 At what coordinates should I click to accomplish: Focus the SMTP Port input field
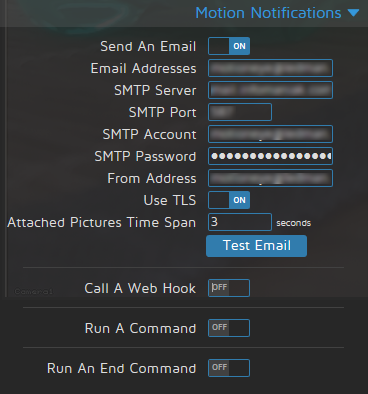(240, 112)
